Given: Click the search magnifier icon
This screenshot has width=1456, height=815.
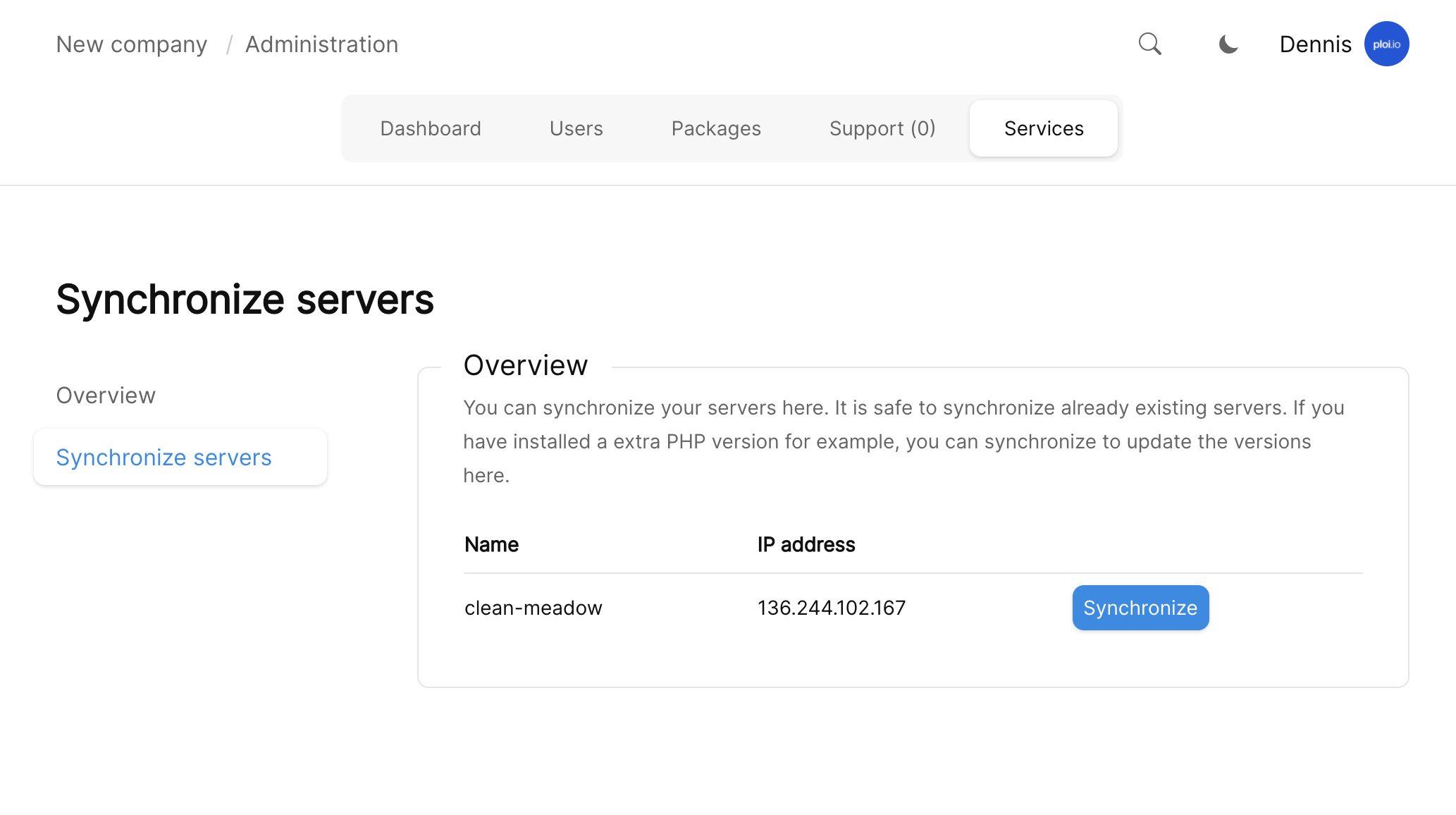Looking at the screenshot, I should (1149, 44).
